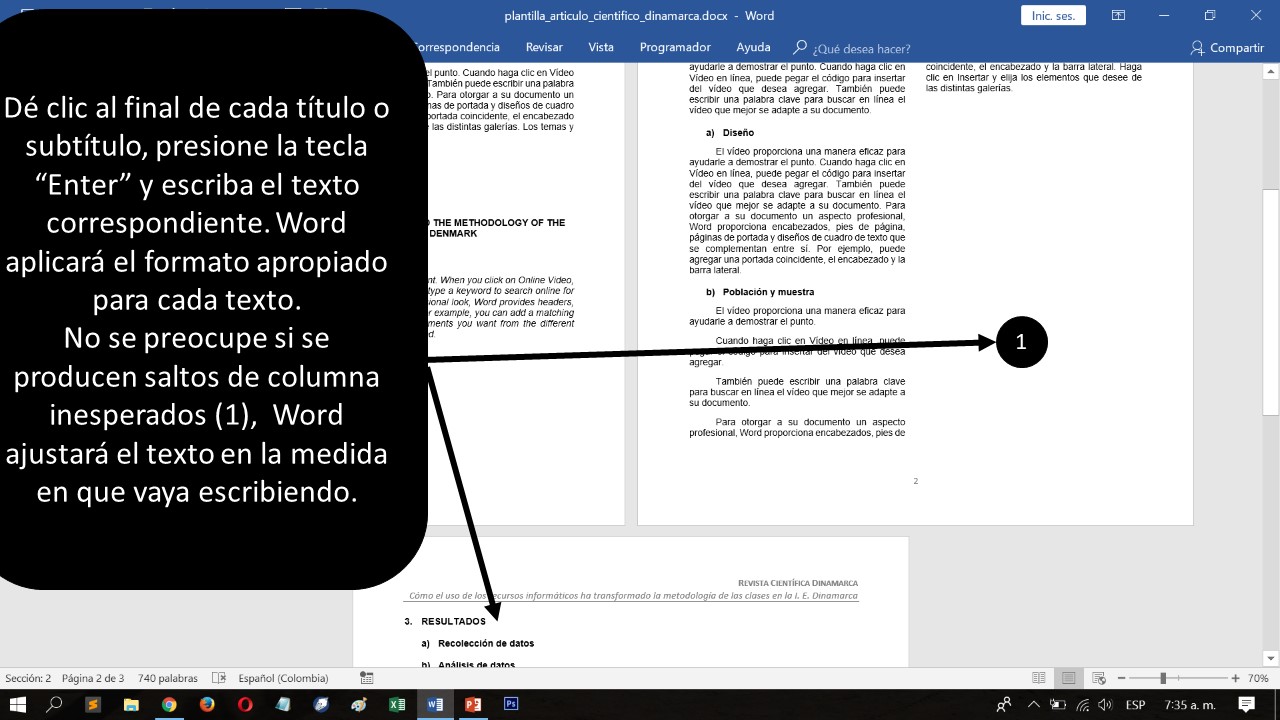Open the taskbar clock showing 7:35 a. m.
The width and height of the screenshot is (1280, 720).
point(1190,704)
